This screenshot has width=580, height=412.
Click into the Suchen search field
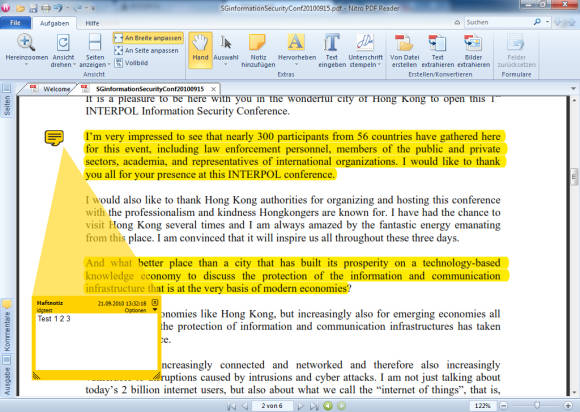coord(498,22)
